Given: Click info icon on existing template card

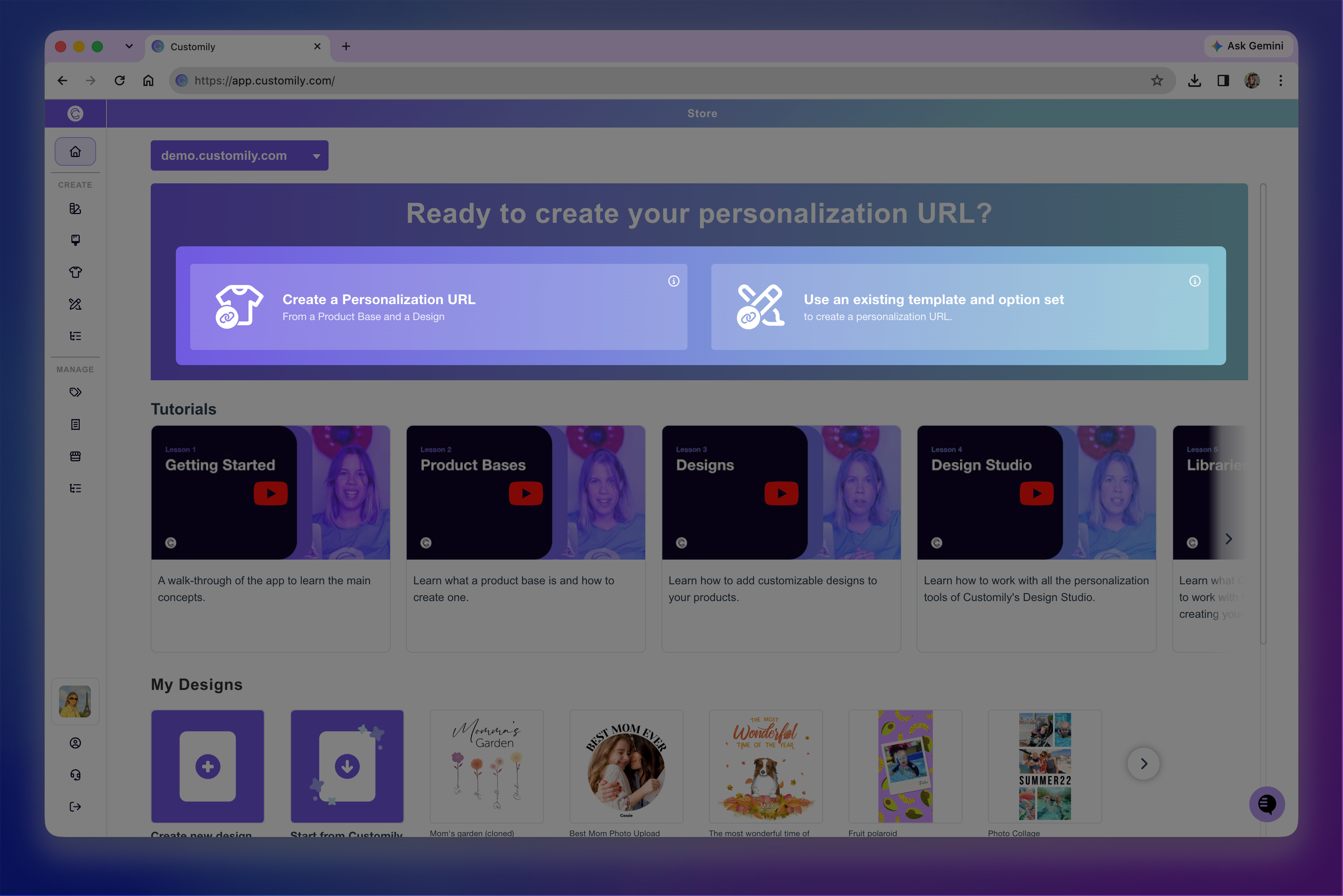Looking at the screenshot, I should [x=1195, y=281].
